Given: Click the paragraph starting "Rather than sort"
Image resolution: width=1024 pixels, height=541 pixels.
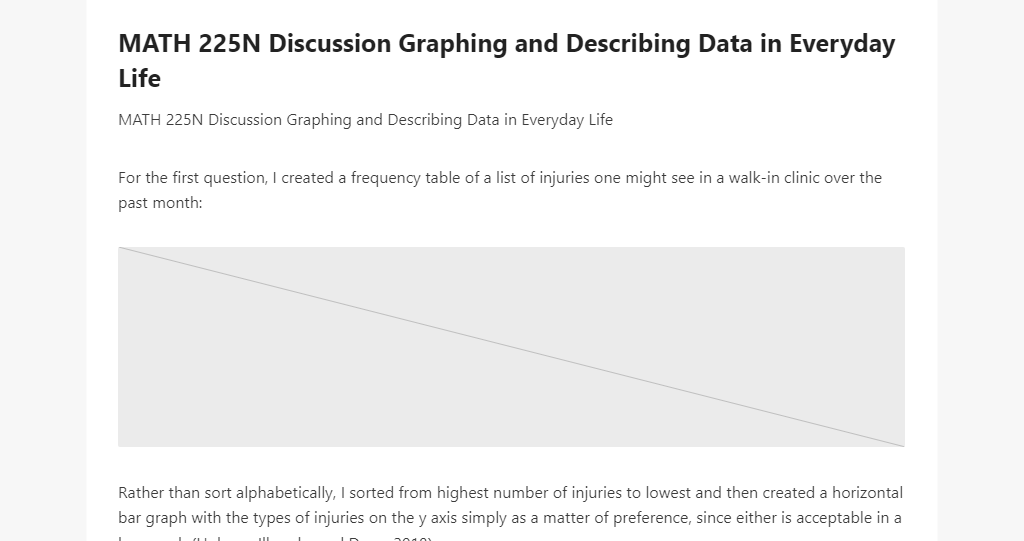Looking at the screenshot, I should 511,513.
